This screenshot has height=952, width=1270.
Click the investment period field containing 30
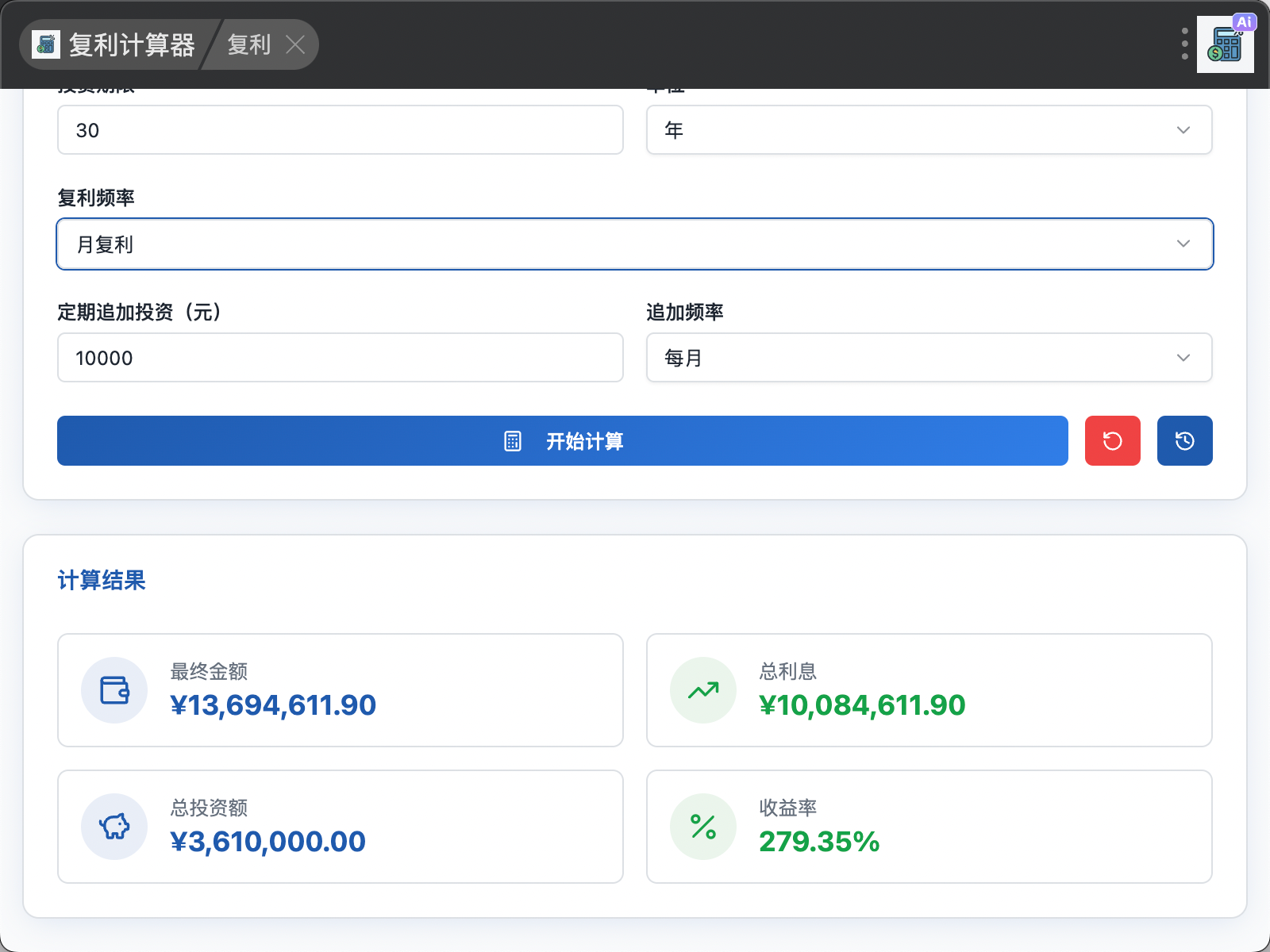tap(340, 130)
